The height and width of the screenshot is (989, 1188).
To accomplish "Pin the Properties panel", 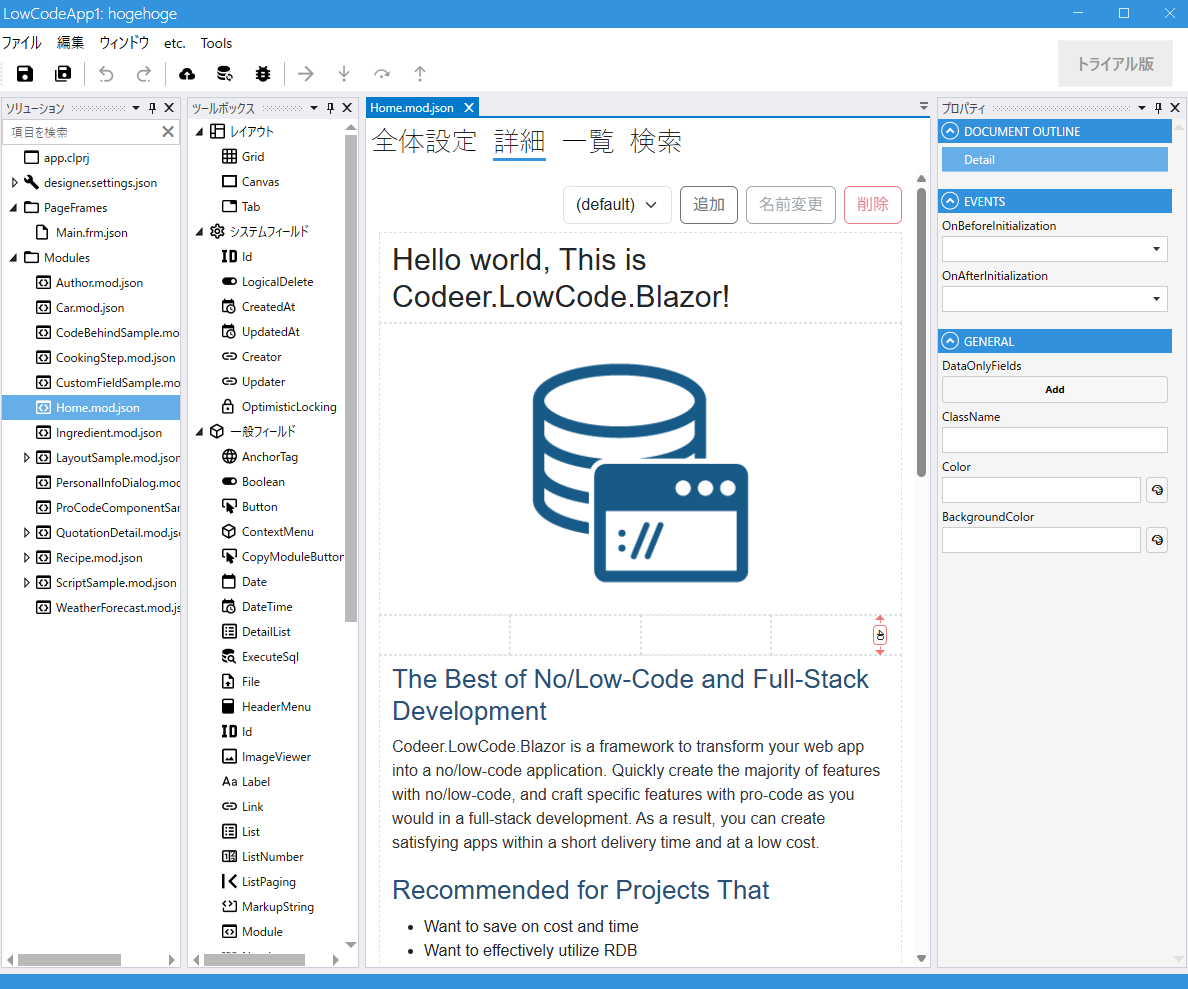I will [1158, 108].
